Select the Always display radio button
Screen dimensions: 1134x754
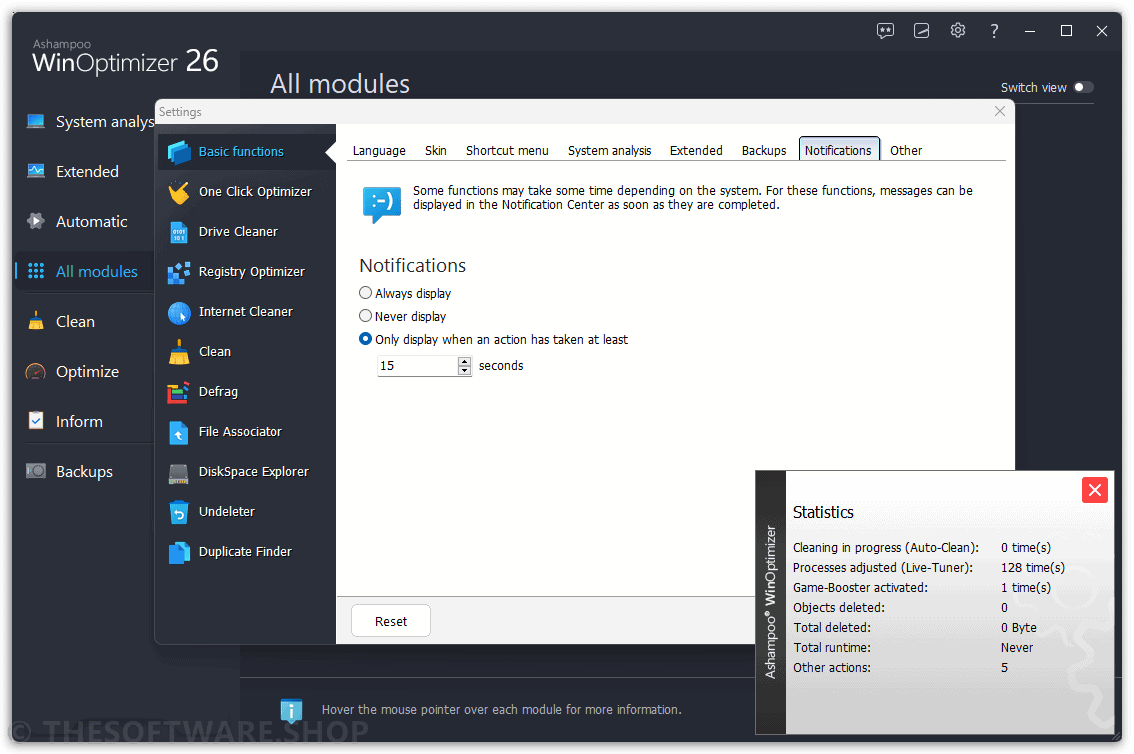point(365,293)
